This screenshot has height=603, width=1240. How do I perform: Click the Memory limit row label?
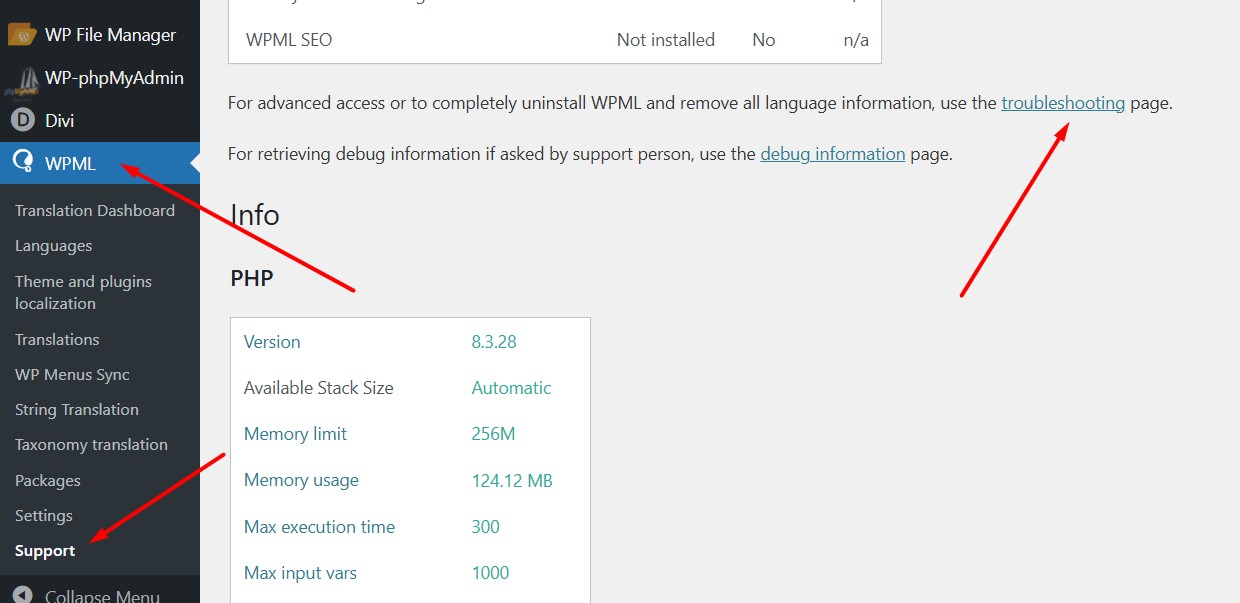(295, 434)
